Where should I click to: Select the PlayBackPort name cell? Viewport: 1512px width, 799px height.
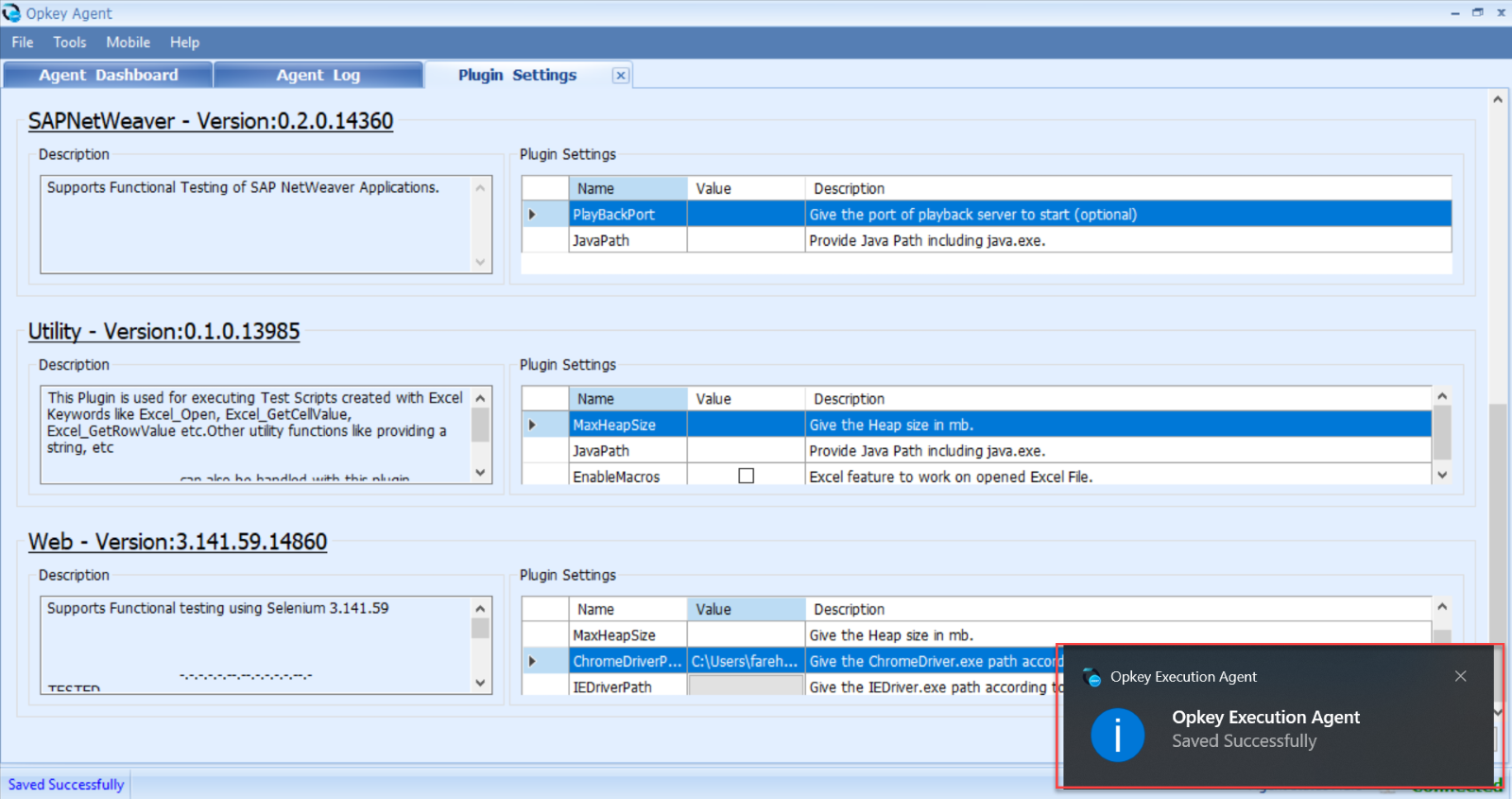pyautogui.click(x=627, y=215)
